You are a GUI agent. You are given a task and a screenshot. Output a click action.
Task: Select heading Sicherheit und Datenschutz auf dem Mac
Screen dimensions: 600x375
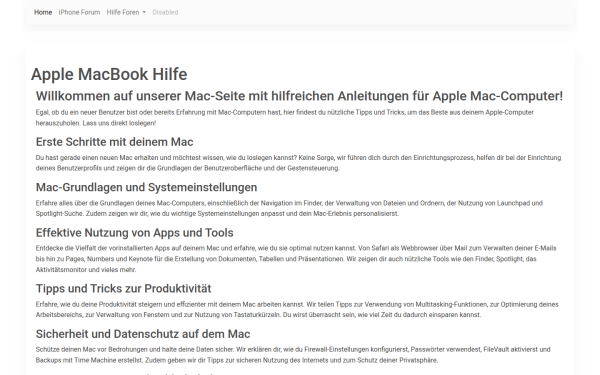[143, 334]
